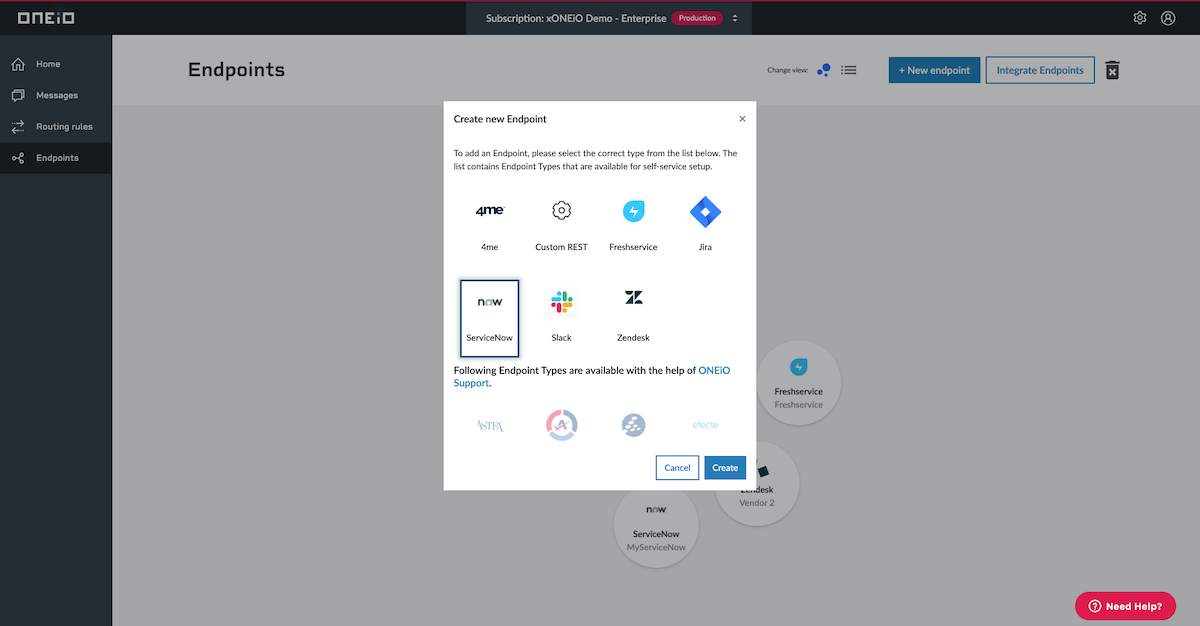Select the 4me endpoint type

[489, 222]
